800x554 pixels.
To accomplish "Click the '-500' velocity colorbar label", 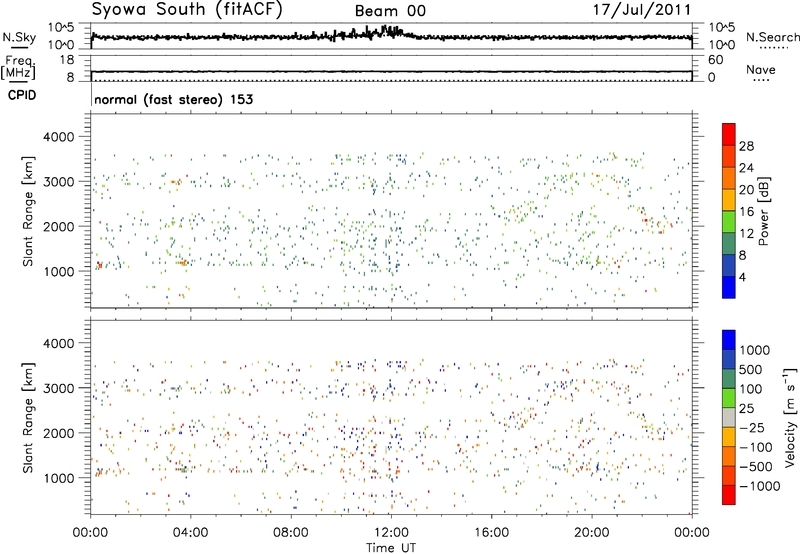I will coord(755,467).
